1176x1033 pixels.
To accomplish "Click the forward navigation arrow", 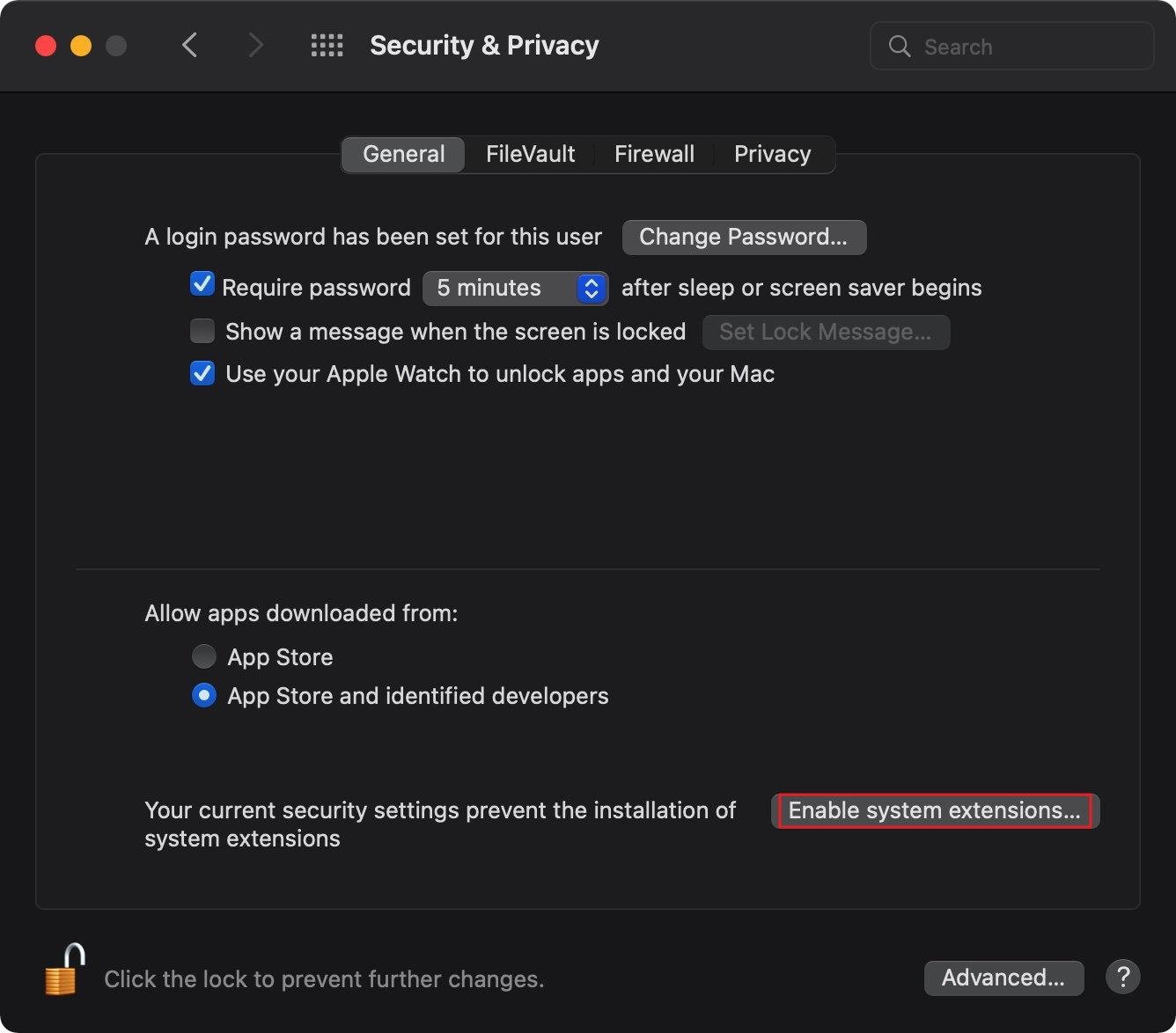I will pos(254,45).
